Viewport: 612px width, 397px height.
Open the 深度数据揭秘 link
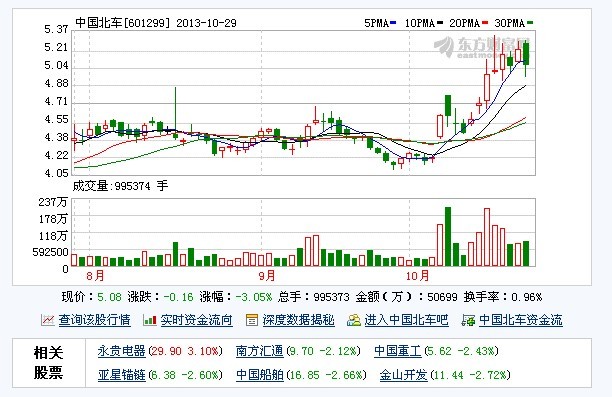[x=299, y=320]
